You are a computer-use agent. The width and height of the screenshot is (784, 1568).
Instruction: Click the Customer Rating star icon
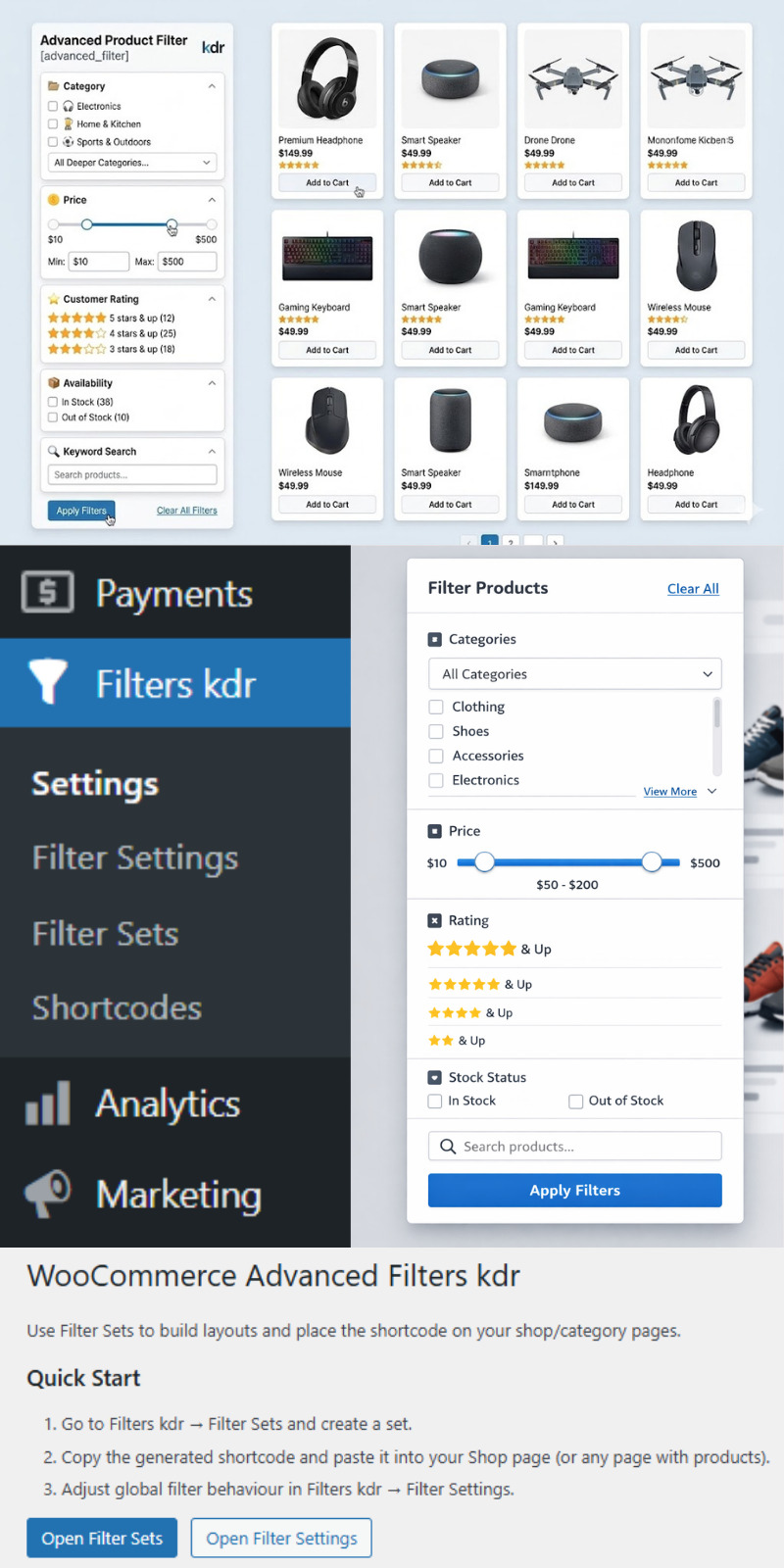click(53, 299)
